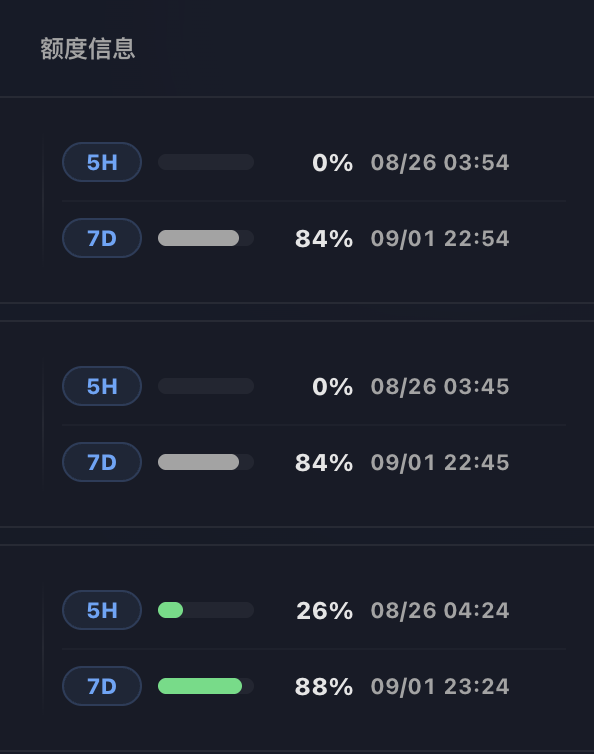Image resolution: width=594 pixels, height=754 pixels.
Task: Click the 7D badge with 22:54 reset
Action: pyautogui.click(x=102, y=238)
